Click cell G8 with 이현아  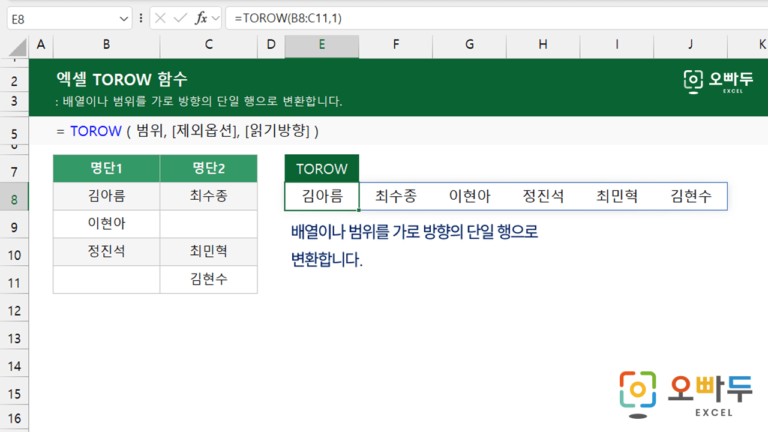[469, 196]
